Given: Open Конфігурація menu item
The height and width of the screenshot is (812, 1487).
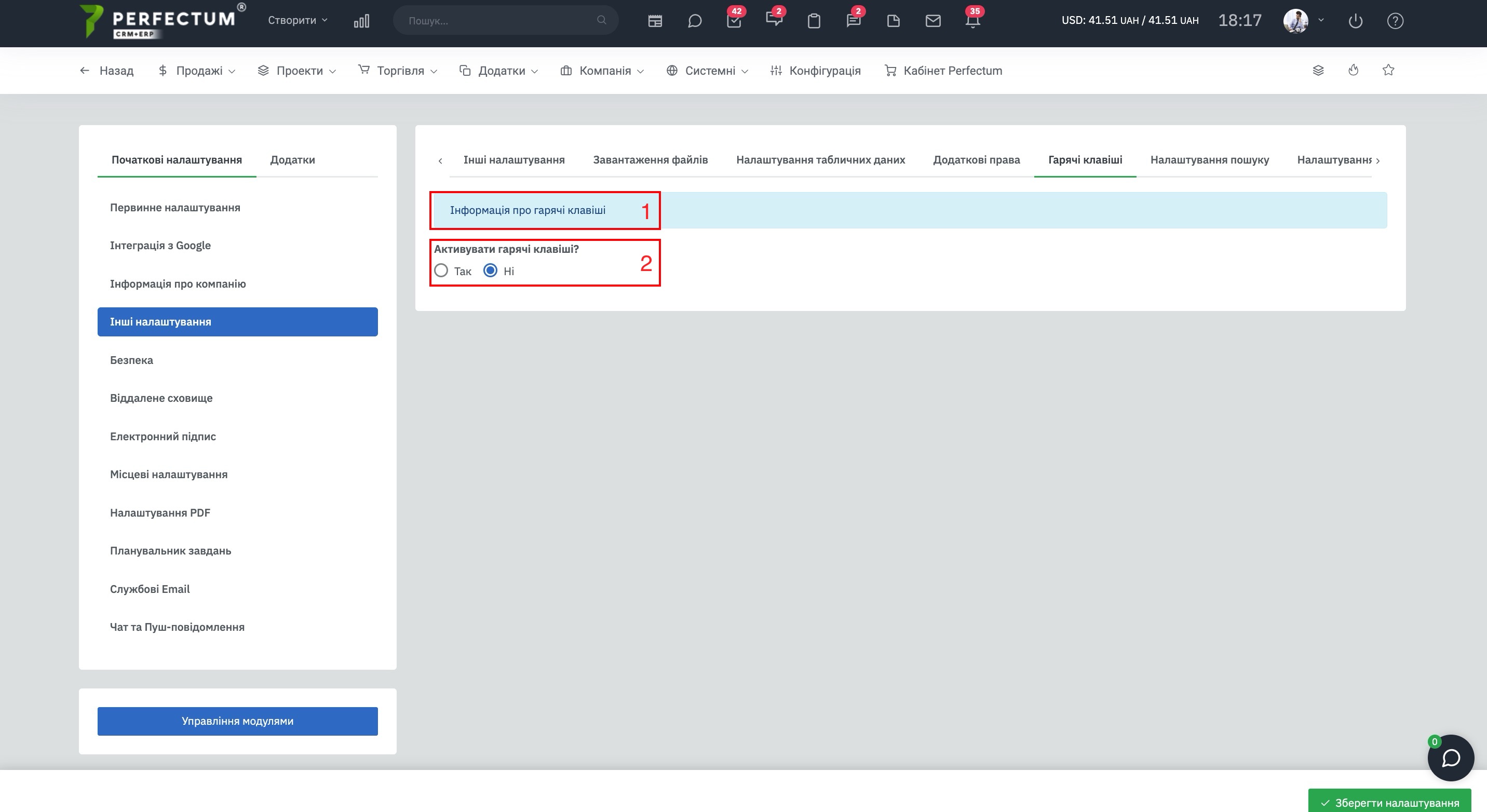Looking at the screenshot, I should pos(815,71).
